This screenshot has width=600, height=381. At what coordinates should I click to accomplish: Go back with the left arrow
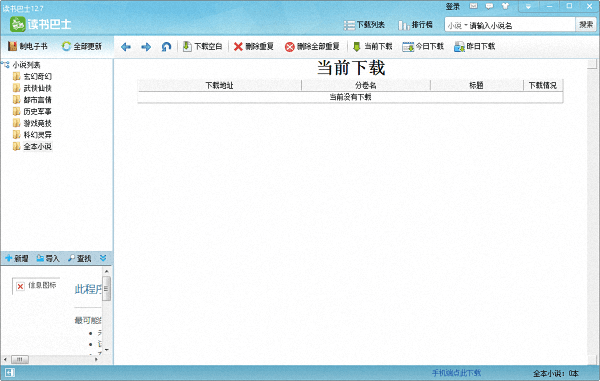coord(126,47)
